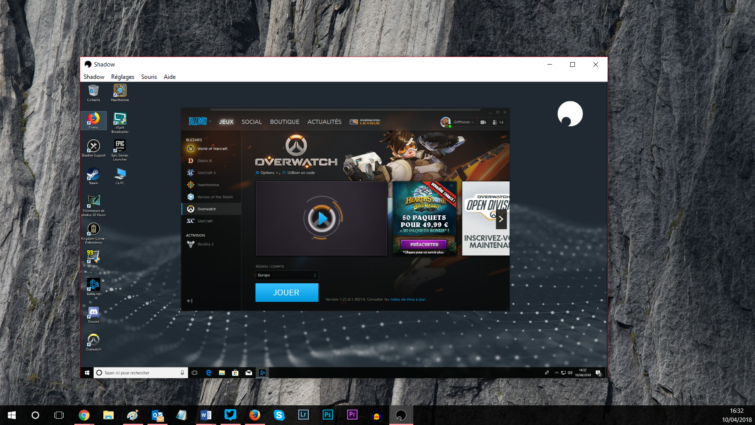Open the 3D Vision photo viewer shortcut

click(x=93, y=205)
